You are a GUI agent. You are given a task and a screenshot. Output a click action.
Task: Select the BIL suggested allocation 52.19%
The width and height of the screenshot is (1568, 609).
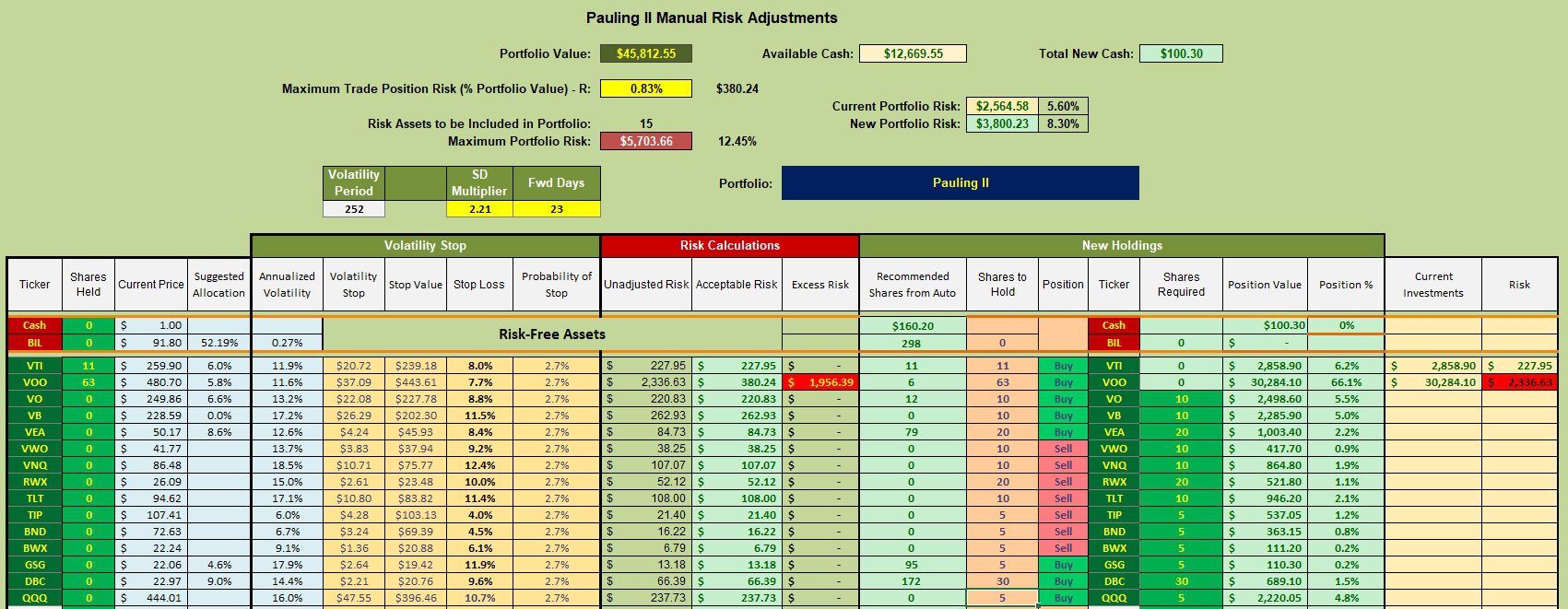219,343
